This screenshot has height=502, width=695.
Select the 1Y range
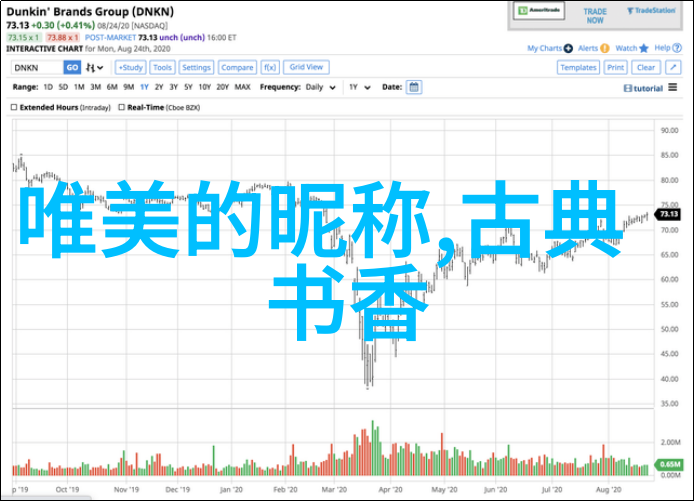pos(144,87)
